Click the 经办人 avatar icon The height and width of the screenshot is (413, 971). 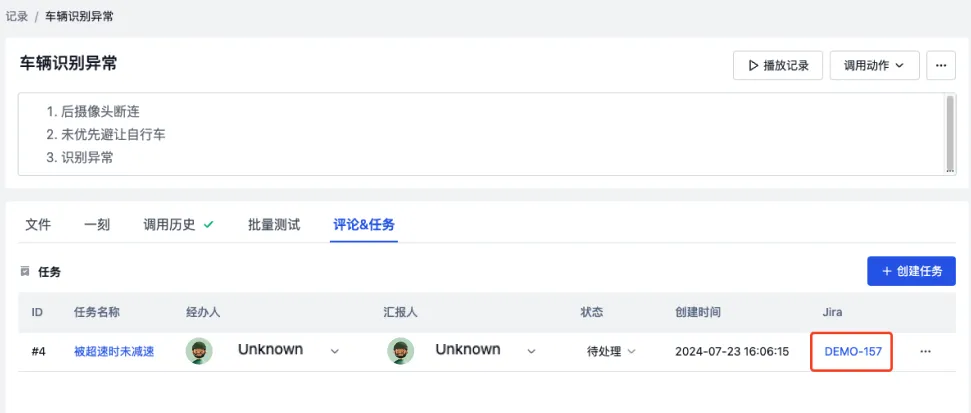[199, 351]
